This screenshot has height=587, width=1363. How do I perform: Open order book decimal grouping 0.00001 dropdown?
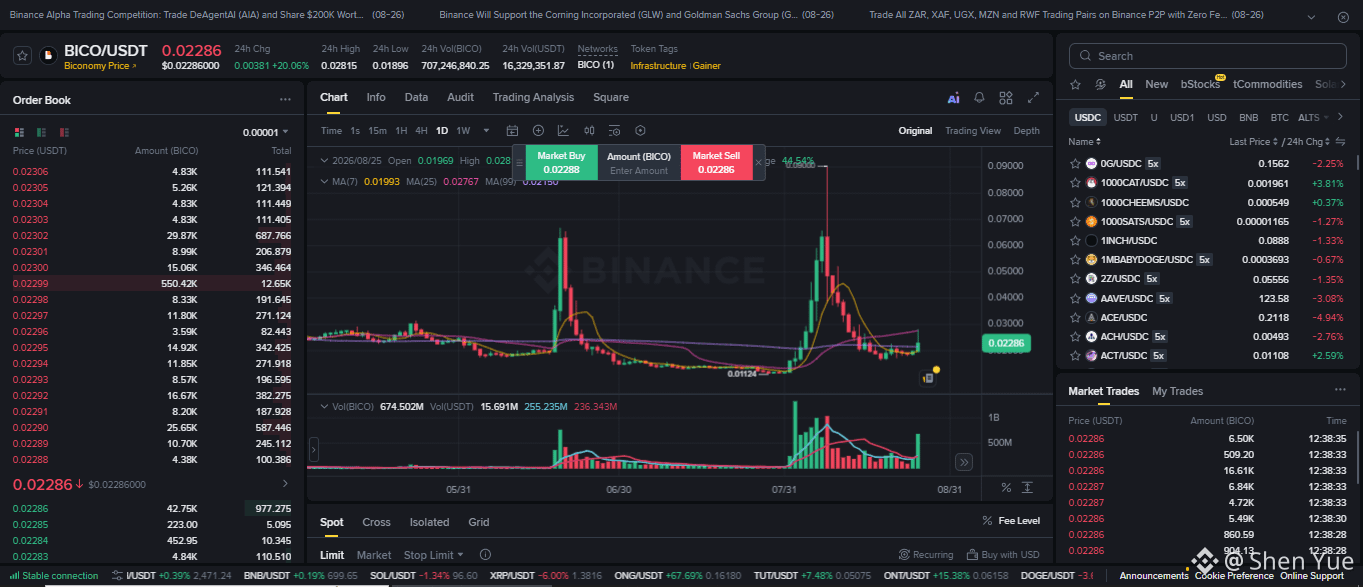click(266, 132)
